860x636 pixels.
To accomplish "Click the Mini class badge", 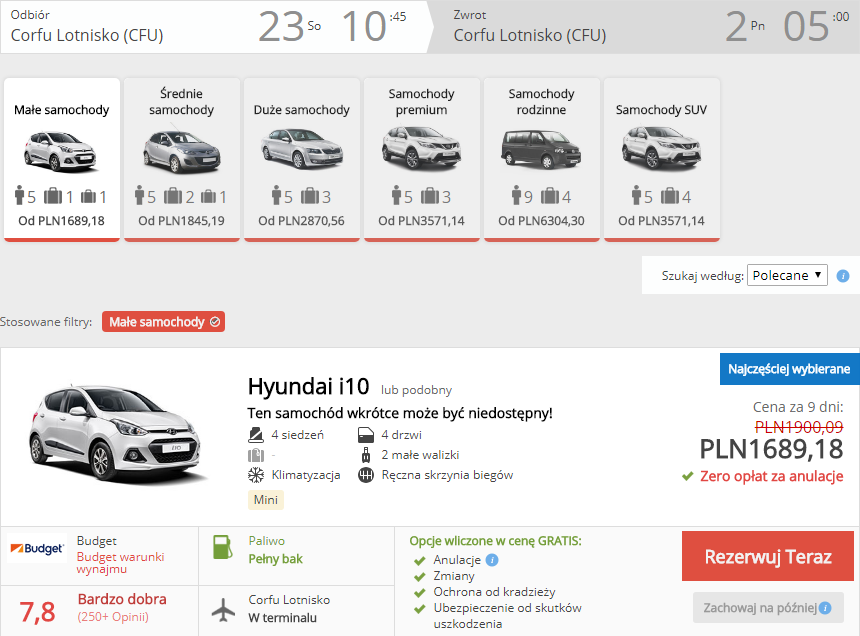I will (266, 499).
